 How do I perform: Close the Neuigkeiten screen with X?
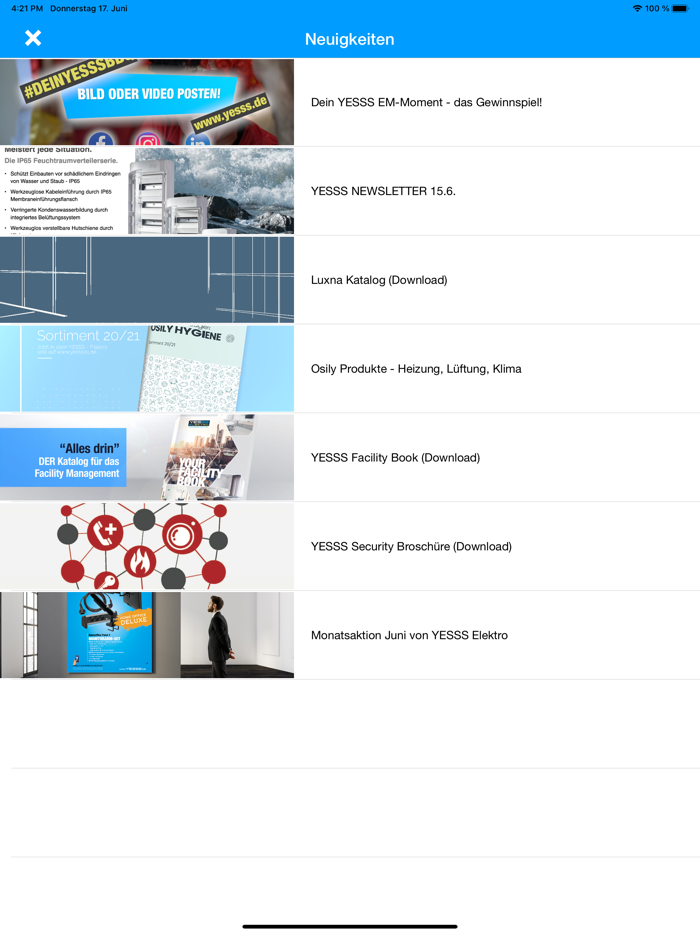(x=33, y=38)
